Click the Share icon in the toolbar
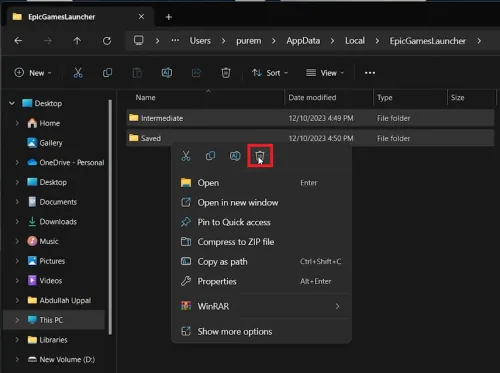Viewport: 500px width, 373px height. [x=196, y=73]
